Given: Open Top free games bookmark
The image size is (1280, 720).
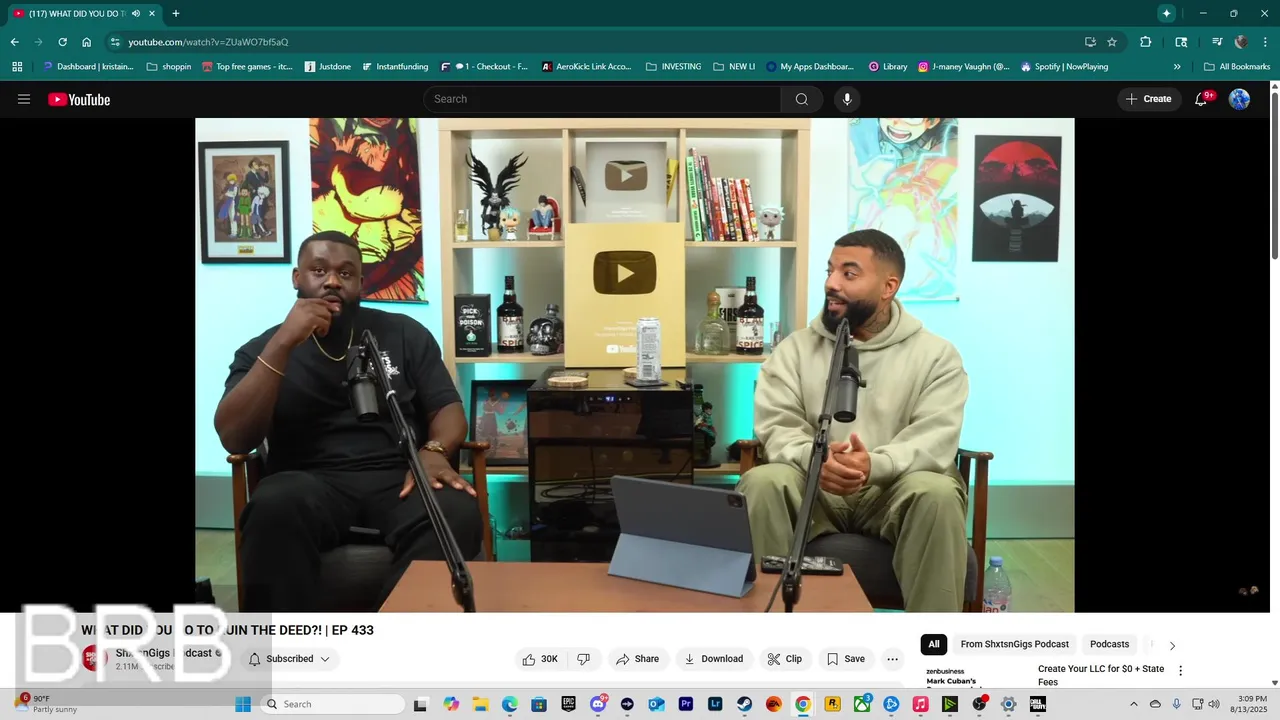Looking at the screenshot, I should point(247,67).
